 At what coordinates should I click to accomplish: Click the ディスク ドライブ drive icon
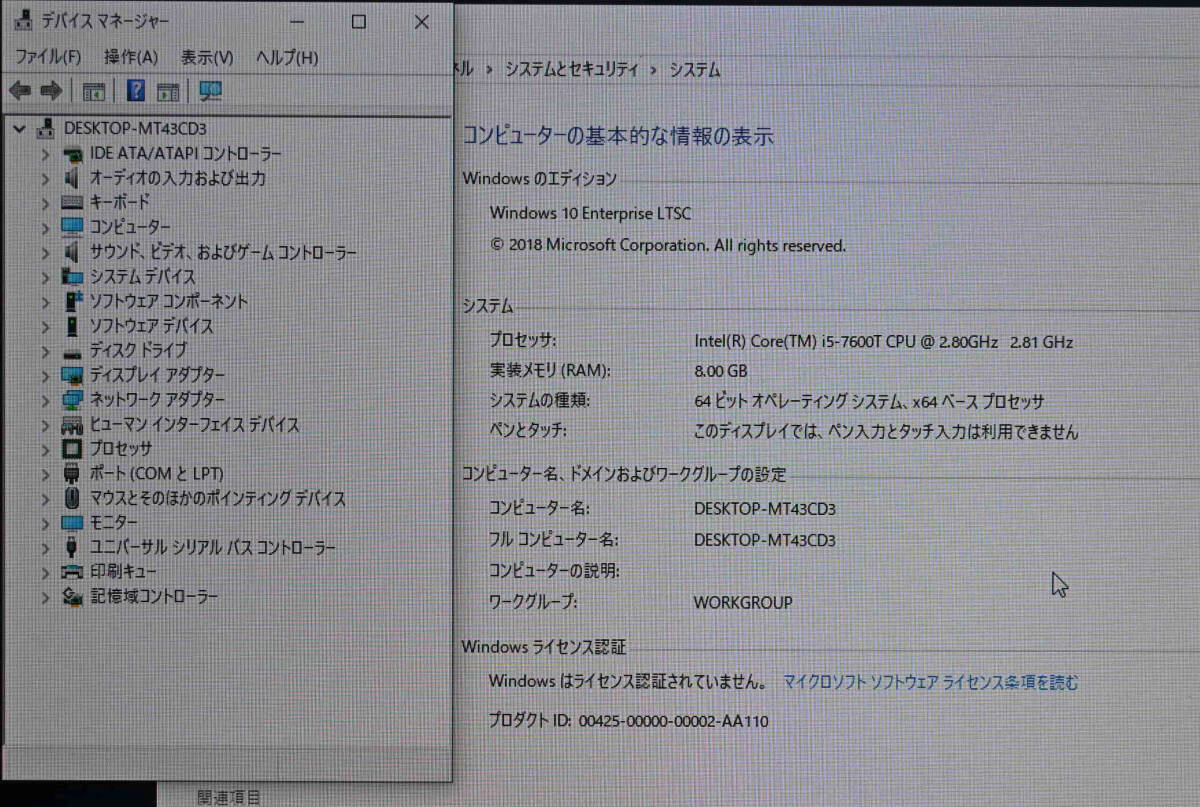click(73, 351)
